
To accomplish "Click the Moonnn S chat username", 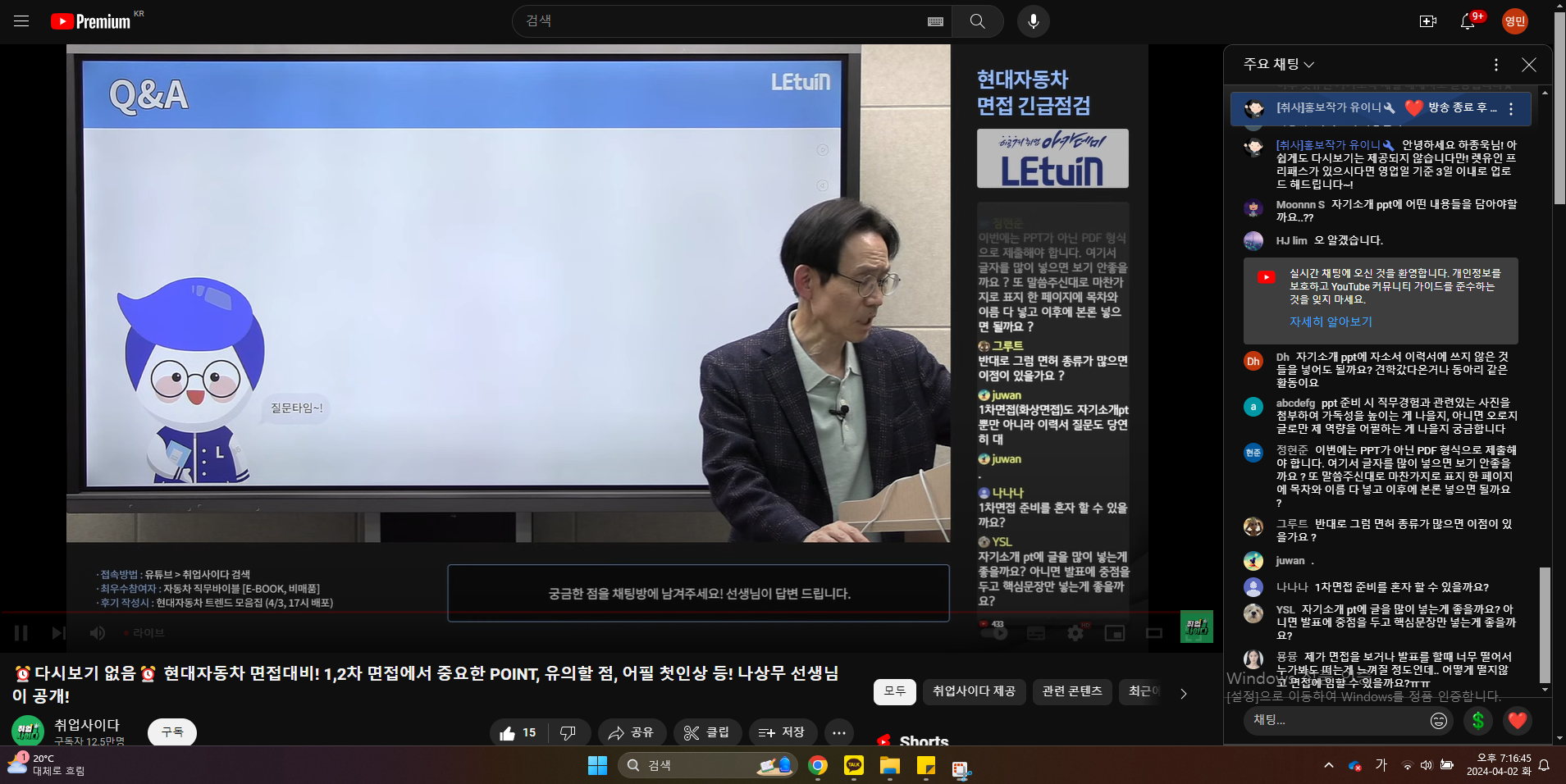I will (1300, 204).
